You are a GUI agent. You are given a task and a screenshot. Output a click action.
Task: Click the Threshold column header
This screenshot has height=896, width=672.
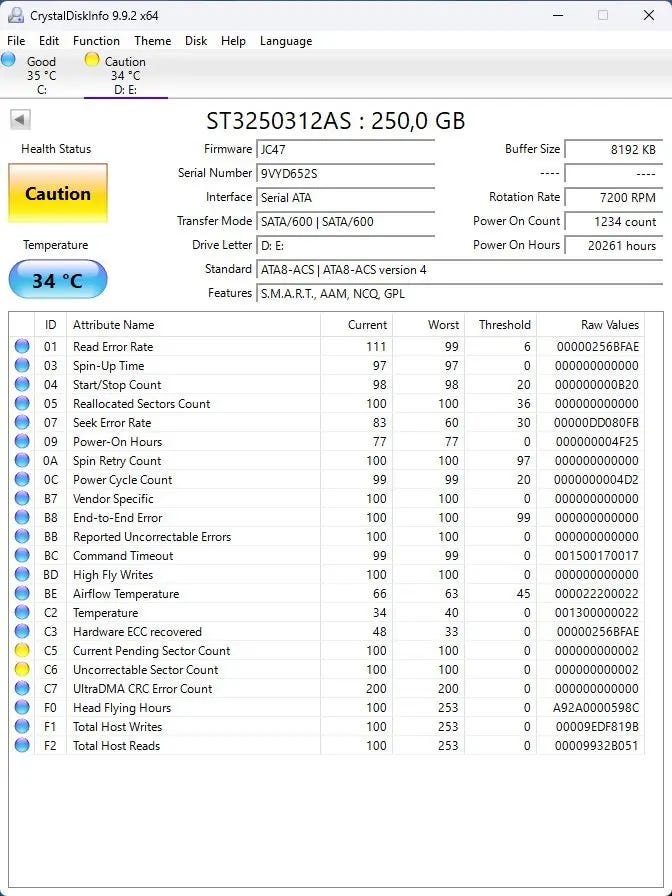click(x=501, y=325)
